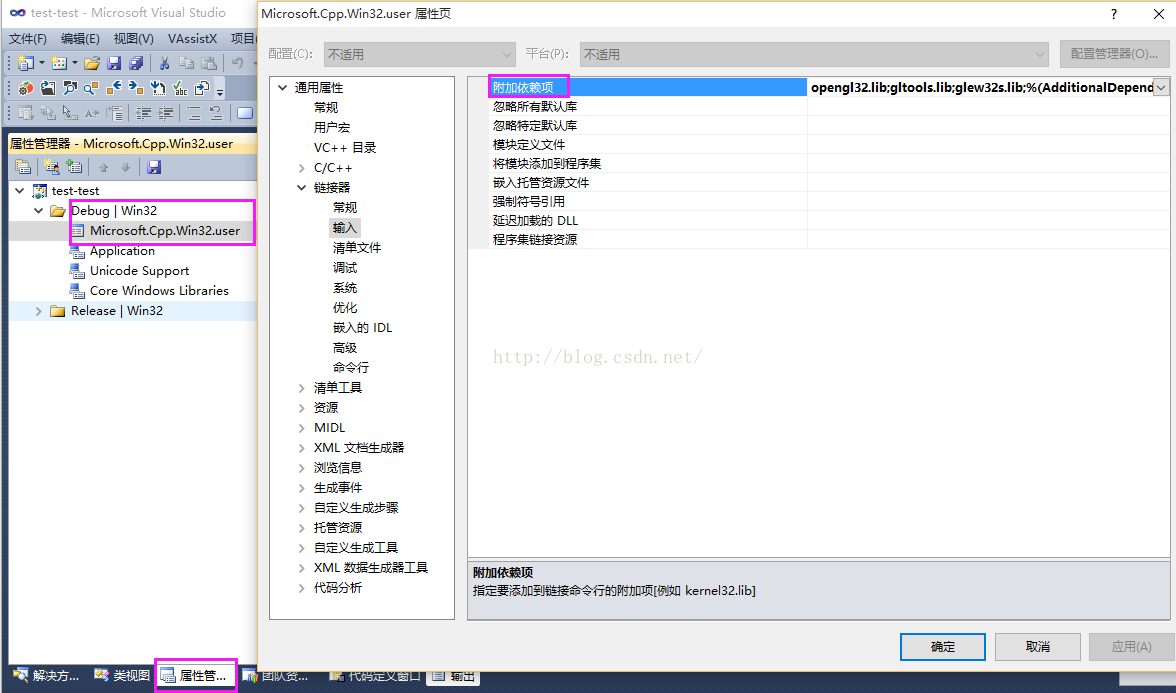Open the 平台 platform combo box
1176x693 pixels.
pos(814,54)
